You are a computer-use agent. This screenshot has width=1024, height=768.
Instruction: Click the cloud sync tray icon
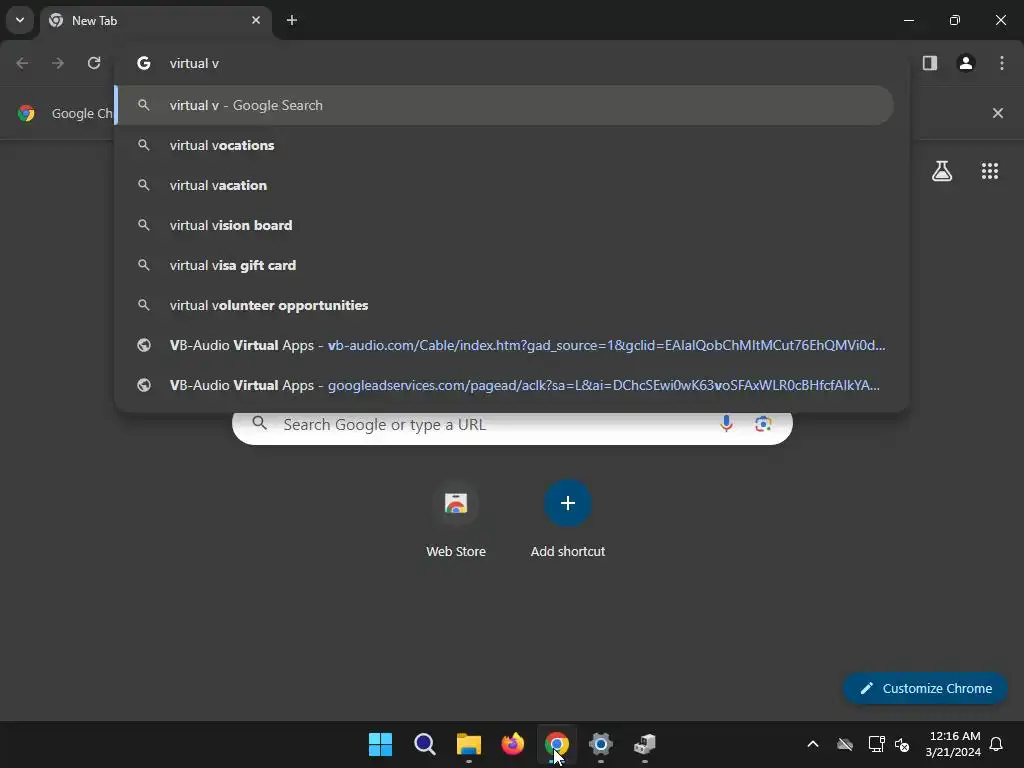pyautogui.click(x=845, y=744)
